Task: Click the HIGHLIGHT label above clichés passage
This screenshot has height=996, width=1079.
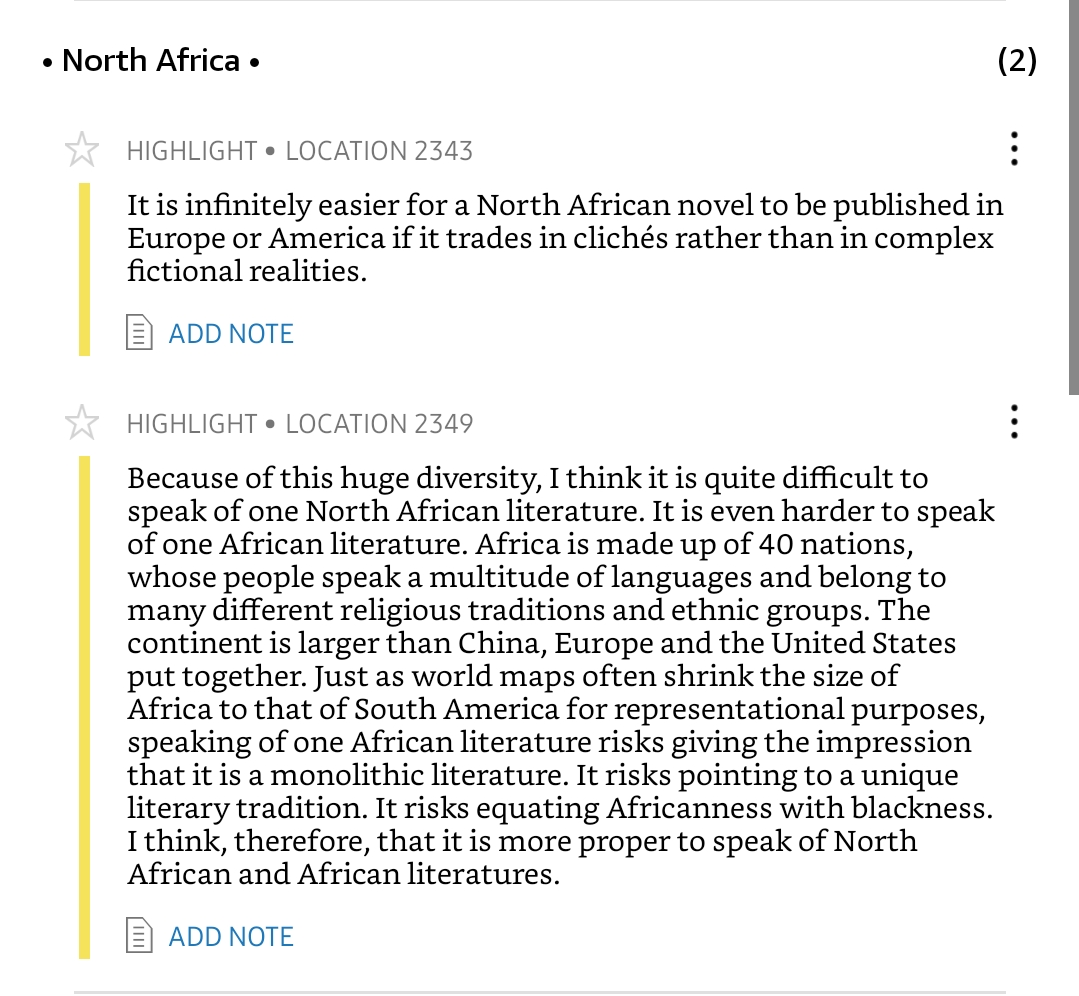Action: click(192, 151)
